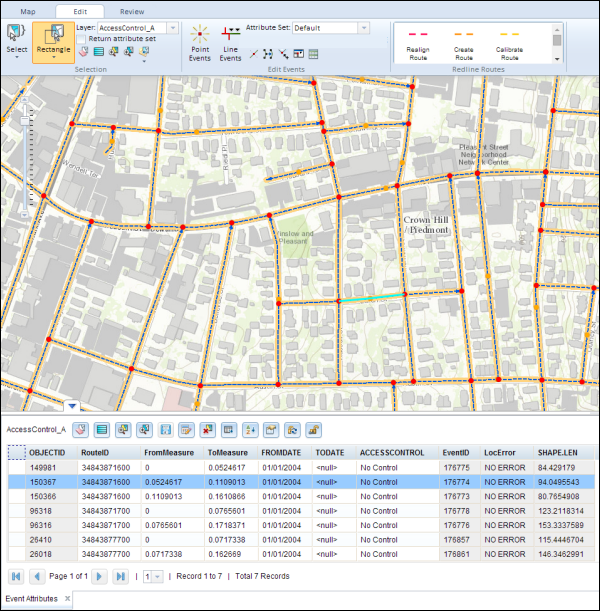The image size is (600, 611).
Task: Click the first icon in AccessControl_A table toolbar
Action: (80, 429)
